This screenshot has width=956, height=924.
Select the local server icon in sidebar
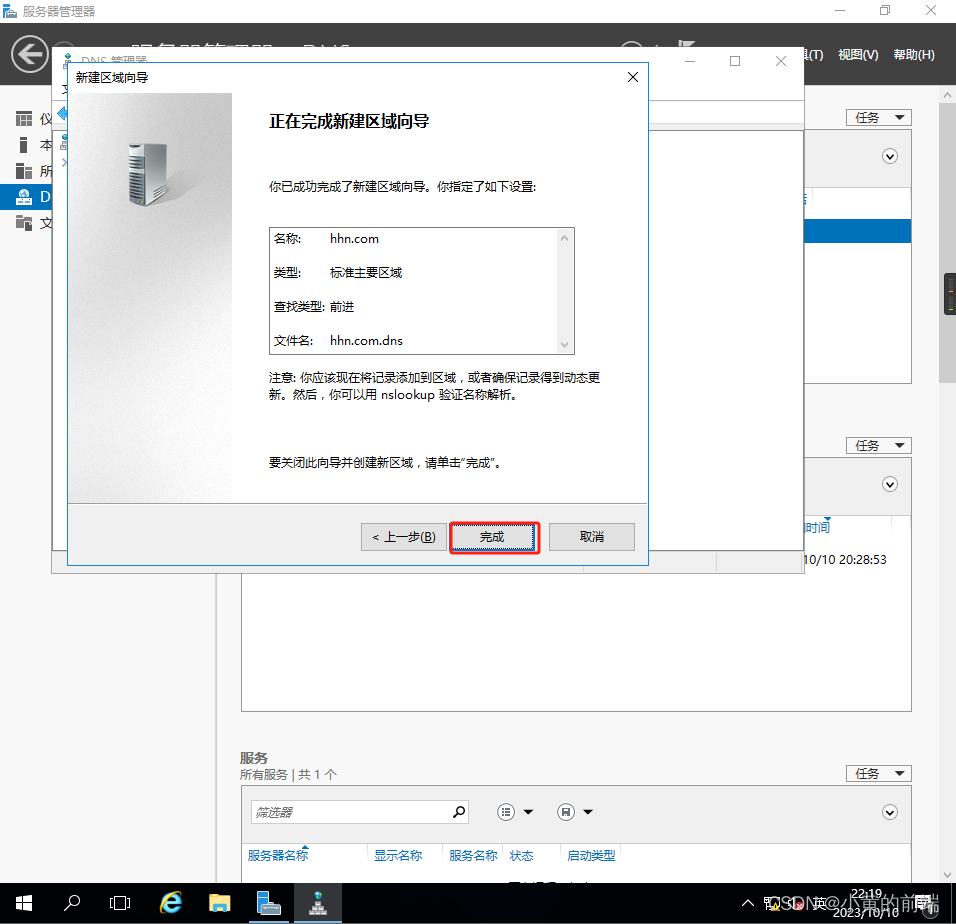coord(24,145)
